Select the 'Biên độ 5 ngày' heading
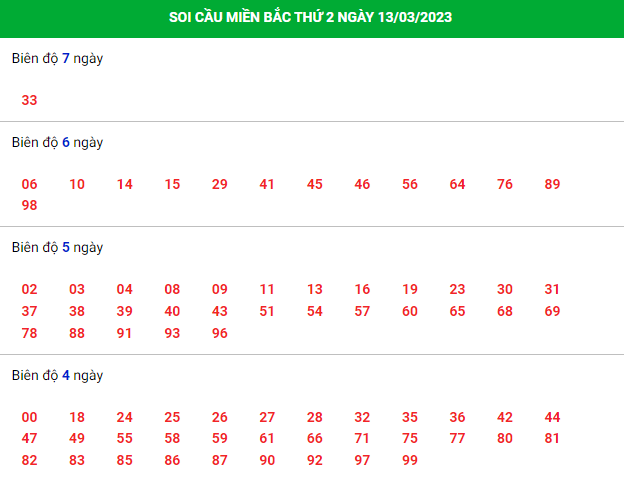624x479 pixels. click(57, 247)
